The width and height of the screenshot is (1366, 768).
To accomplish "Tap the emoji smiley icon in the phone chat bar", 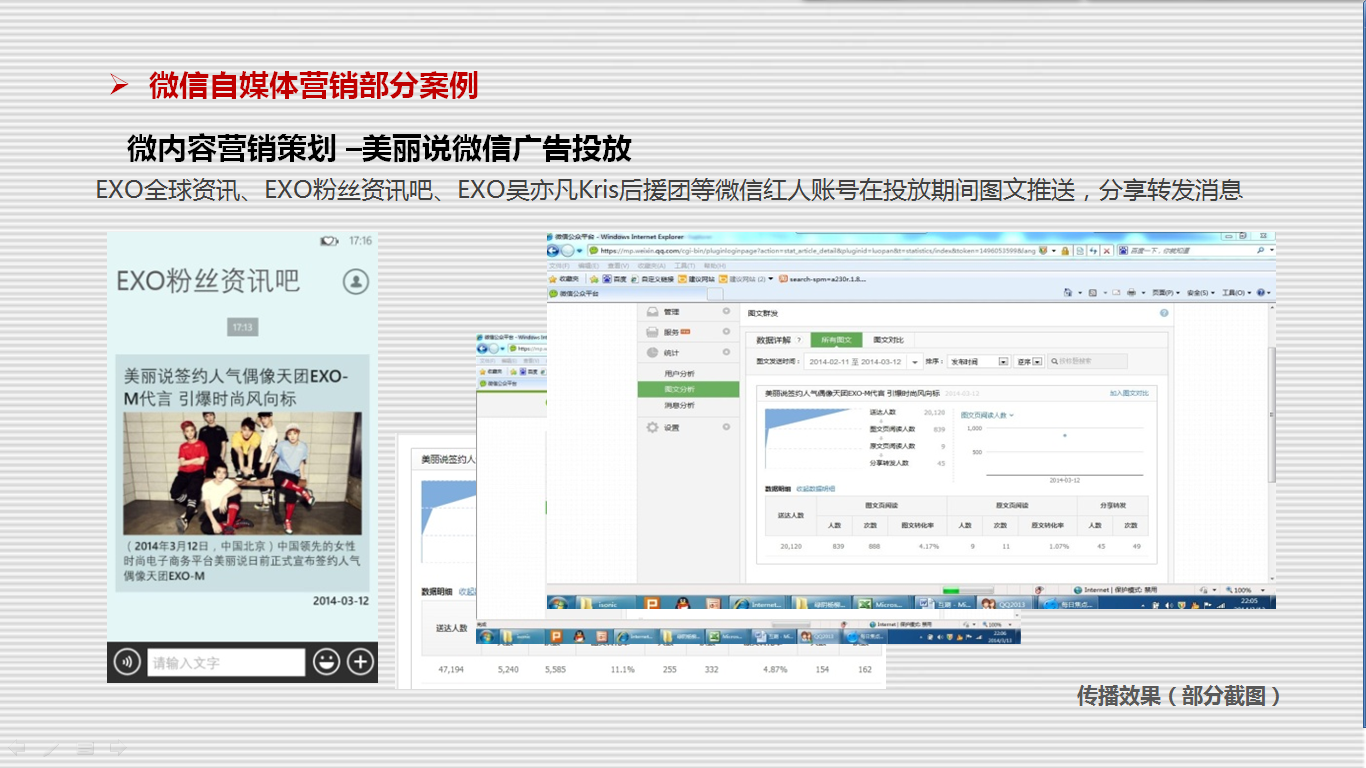I will point(326,662).
